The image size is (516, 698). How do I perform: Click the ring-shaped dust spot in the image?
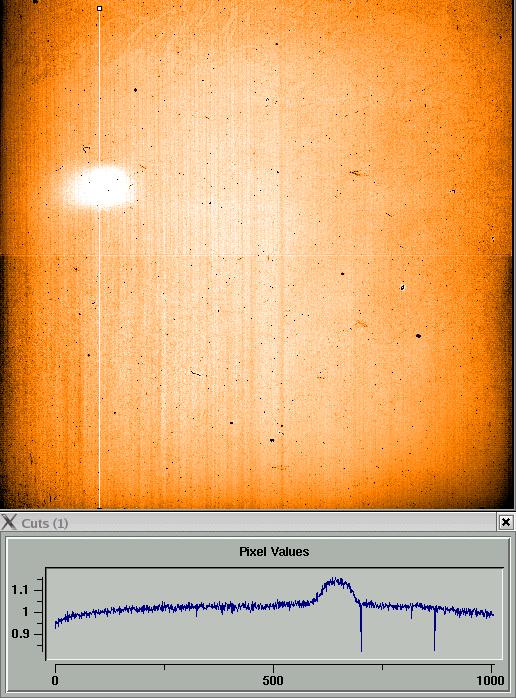point(402,287)
